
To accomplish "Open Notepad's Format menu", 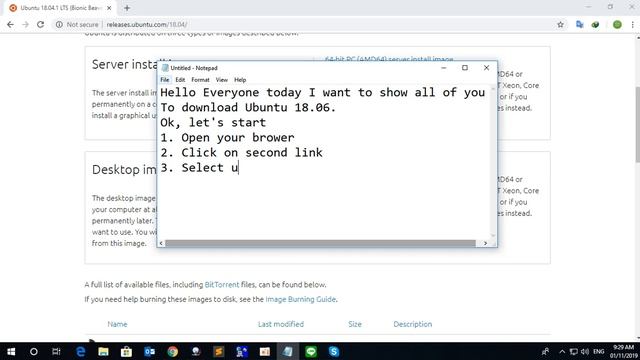I will point(200,80).
